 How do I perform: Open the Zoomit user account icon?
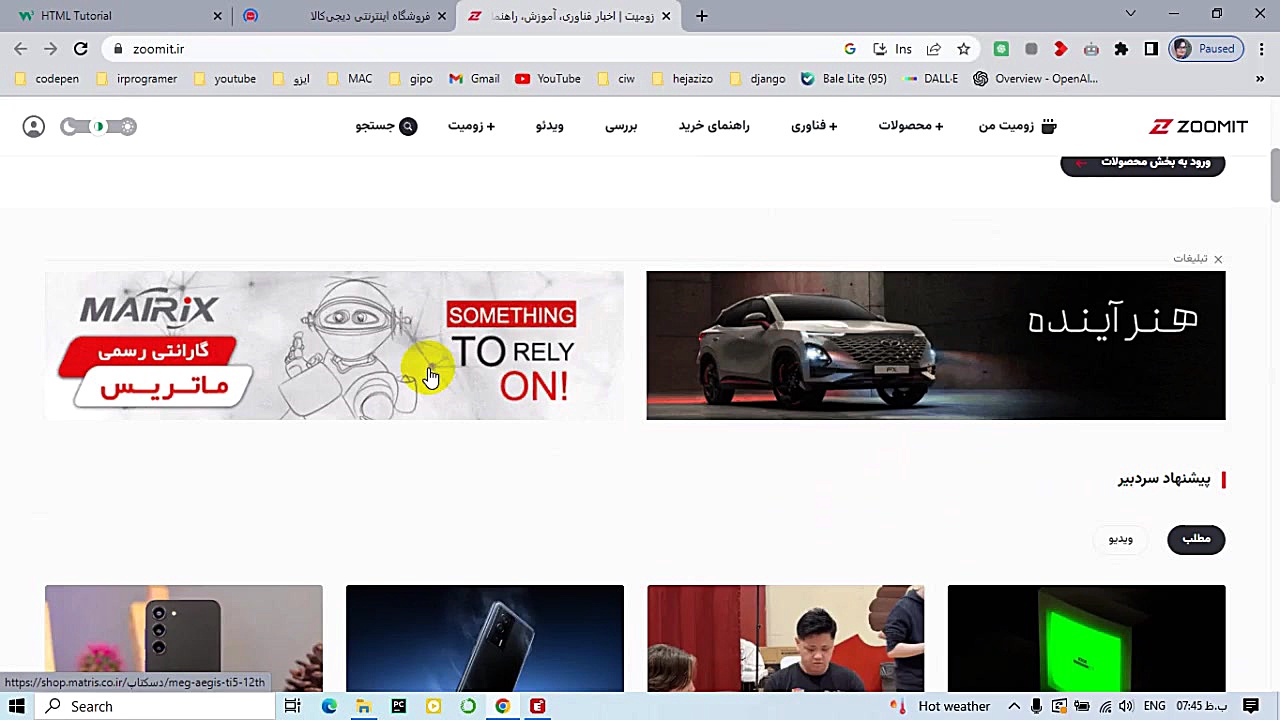coord(34,126)
